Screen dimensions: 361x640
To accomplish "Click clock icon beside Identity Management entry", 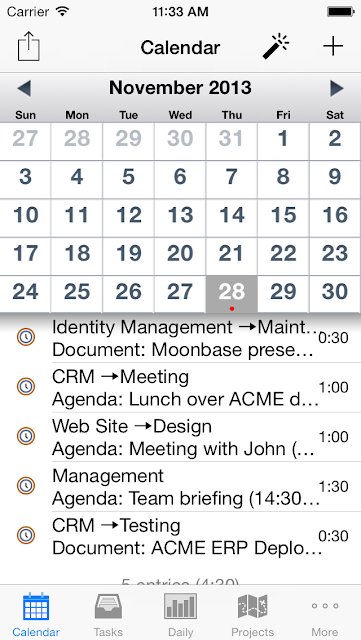I will pos(26,337).
